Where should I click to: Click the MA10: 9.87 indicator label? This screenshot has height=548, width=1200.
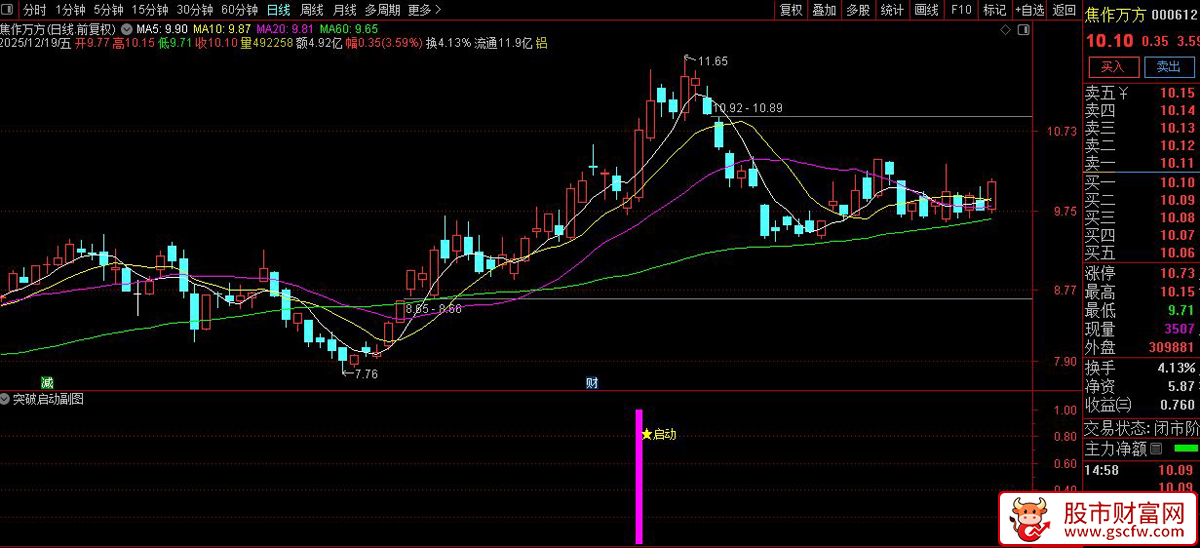point(223,31)
